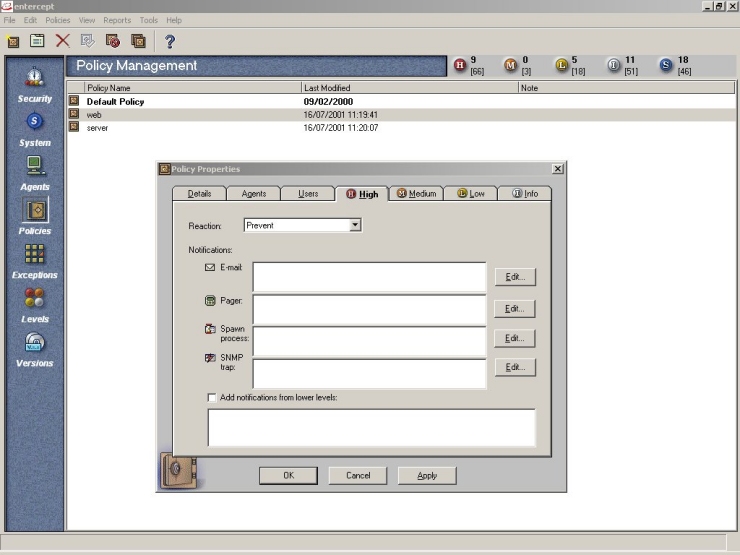740x555 pixels.
Task: Switch to the Details tab
Action: tap(199, 193)
